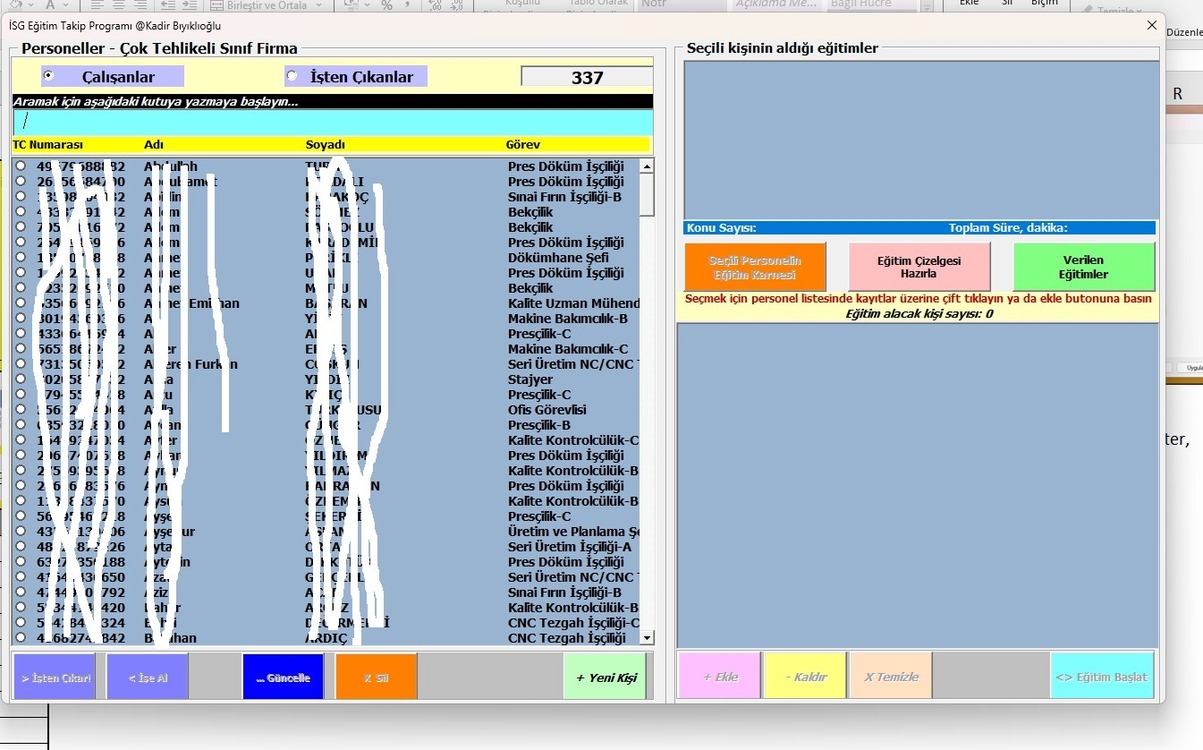This screenshot has height=750, width=1203.
Task: Click the cyan search box above the list
Action: 332,122
